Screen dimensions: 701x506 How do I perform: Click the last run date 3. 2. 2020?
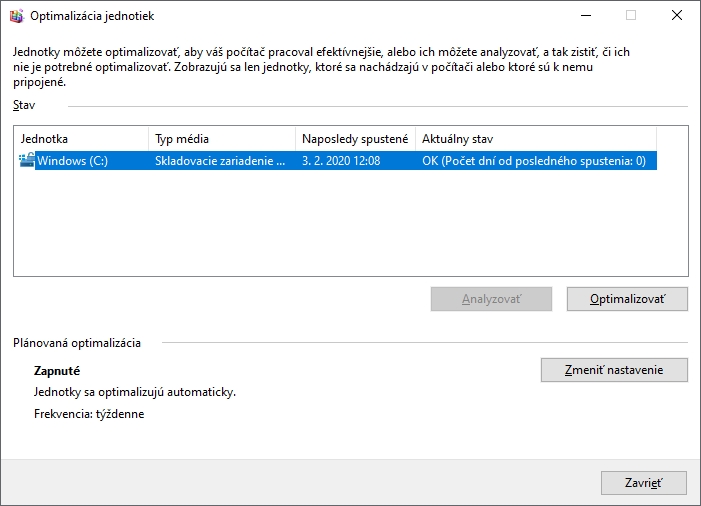340,160
